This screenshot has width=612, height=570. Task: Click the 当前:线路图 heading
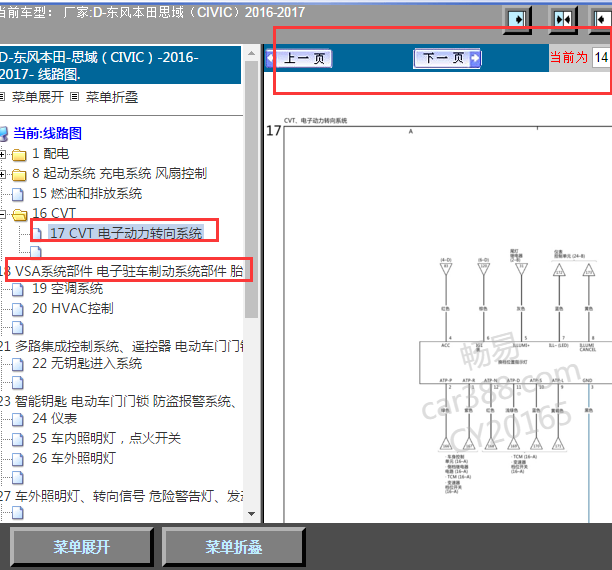coord(48,133)
